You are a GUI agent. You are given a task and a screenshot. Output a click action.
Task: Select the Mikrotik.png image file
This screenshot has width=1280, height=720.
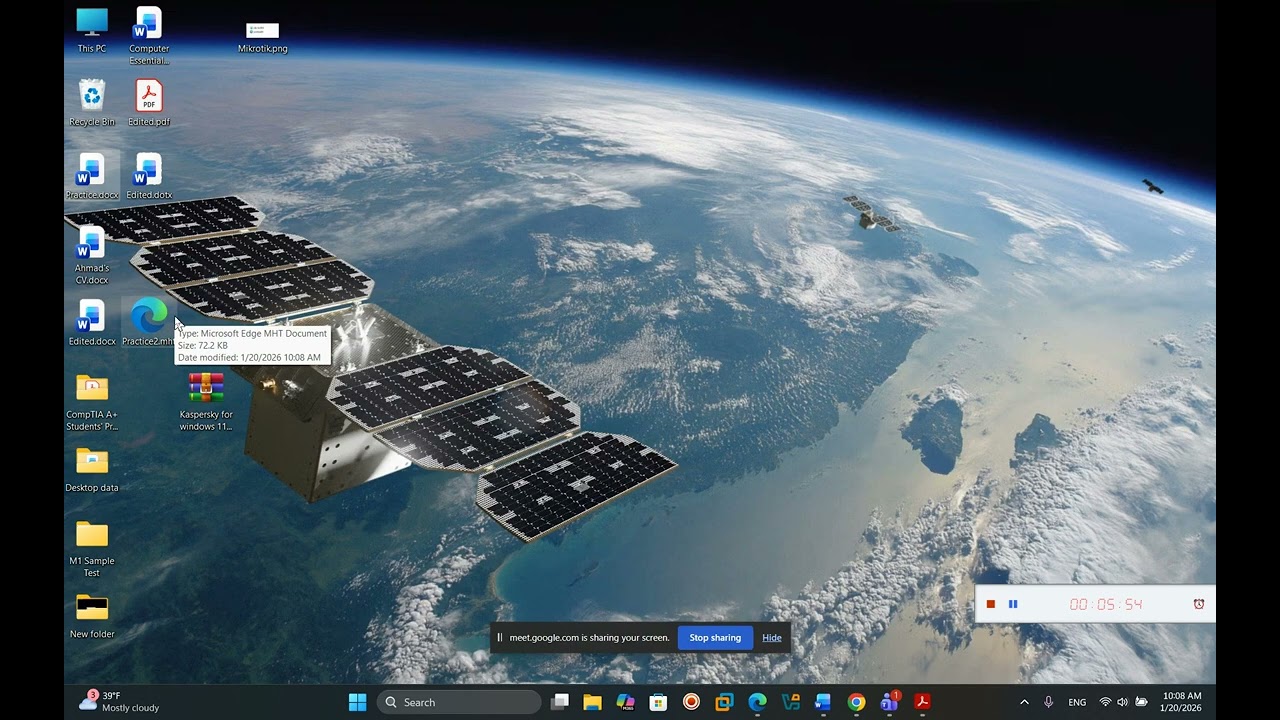[x=263, y=37]
